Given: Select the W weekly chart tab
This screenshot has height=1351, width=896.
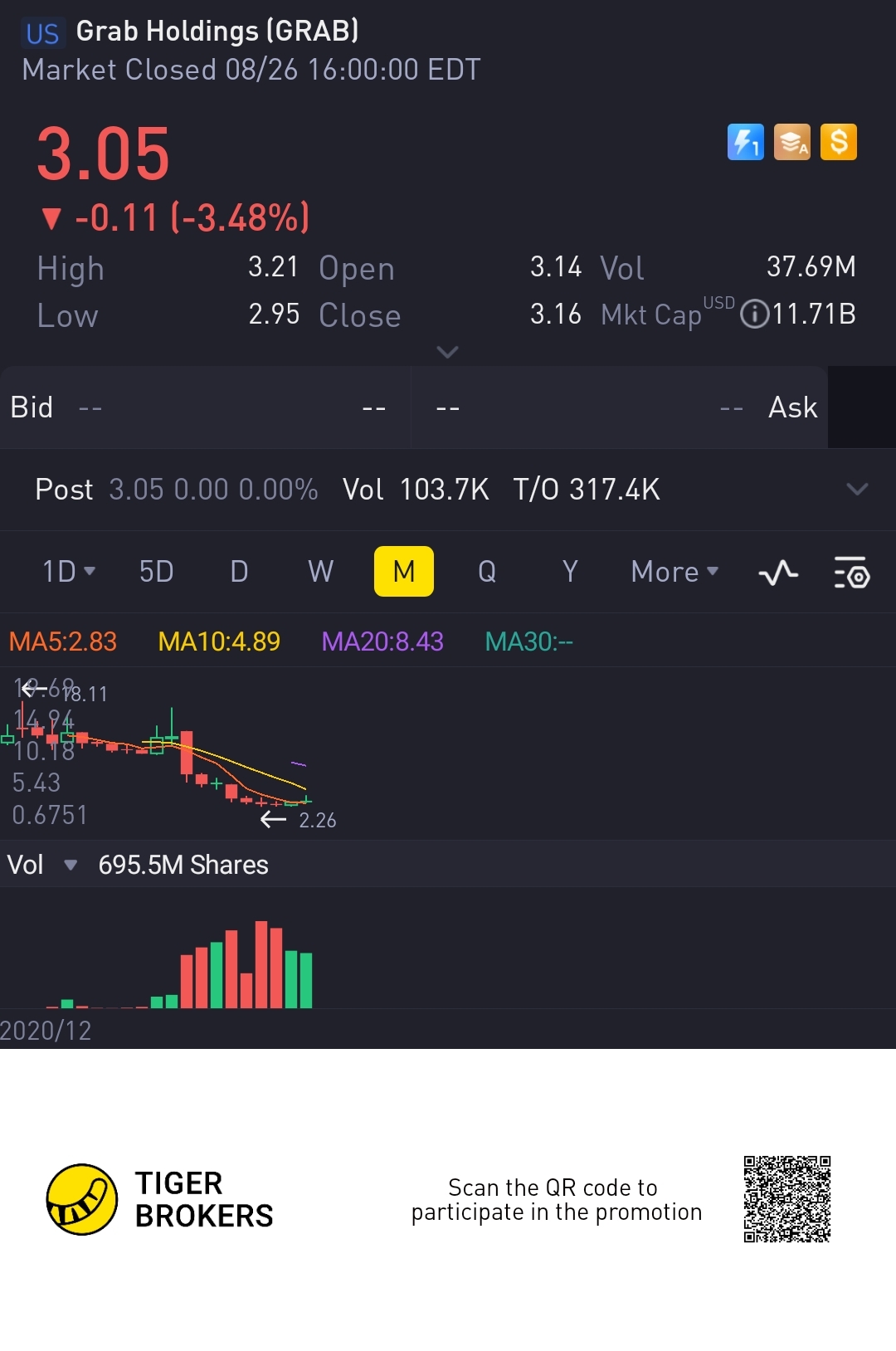Looking at the screenshot, I should point(320,572).
